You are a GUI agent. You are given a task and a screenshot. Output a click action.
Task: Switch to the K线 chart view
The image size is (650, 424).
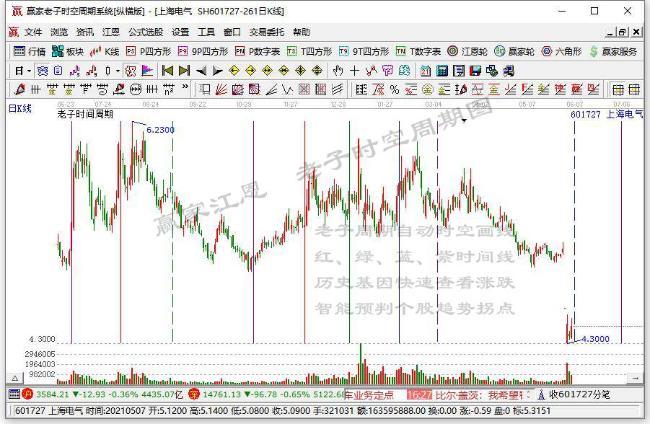104,51
